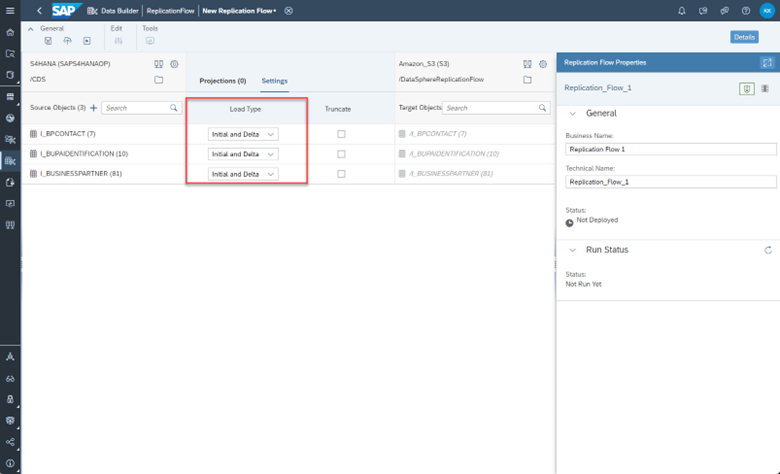Image resolution: width=780 pixels, height=474 pixels.
Task: Click the Business Name input field
Action: point(671,149)
